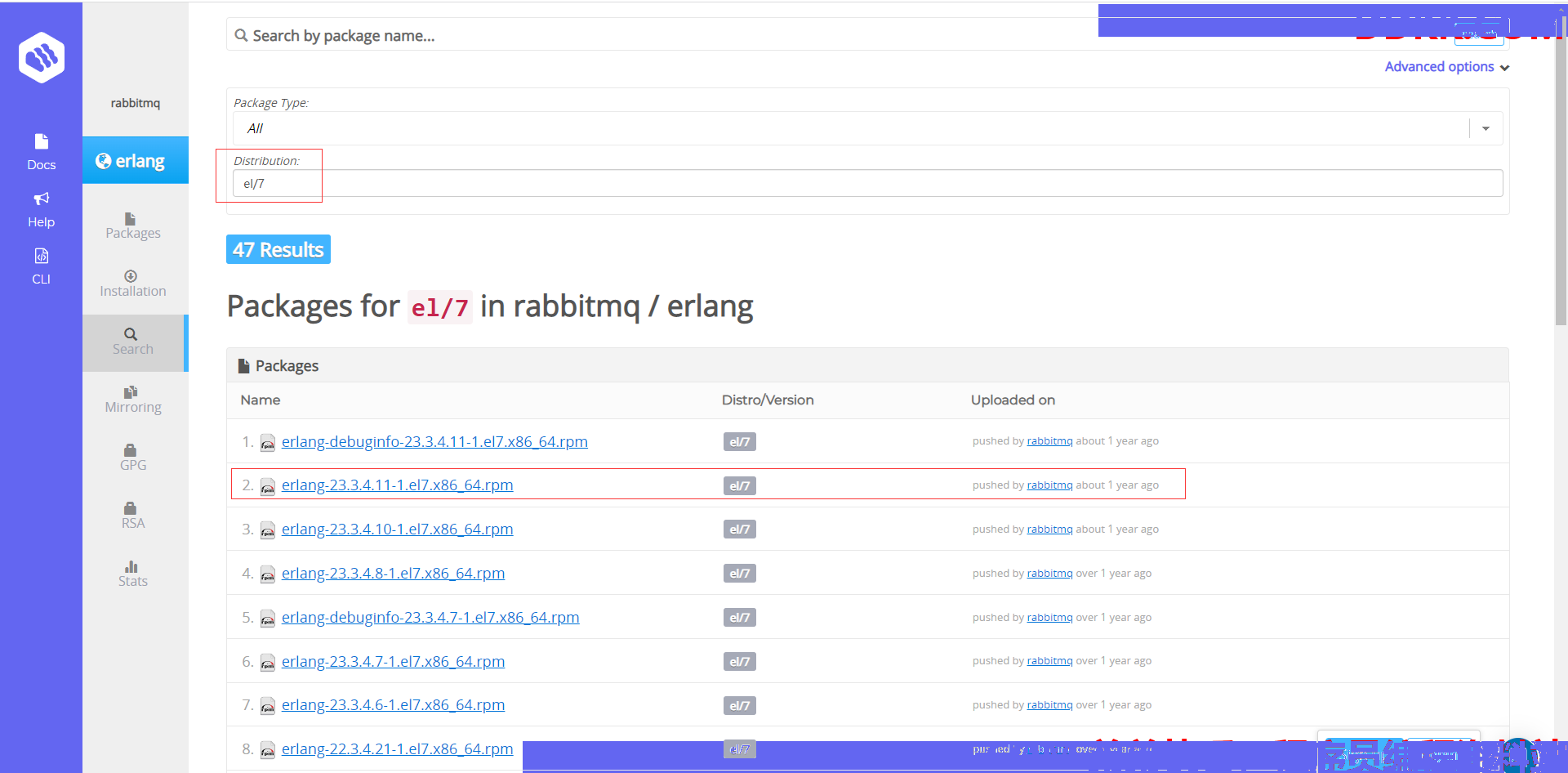Open erlang-debuginfo-23.3.4.11-1.el7 package link
This screenshot has width=1568, height=773.
434,441
